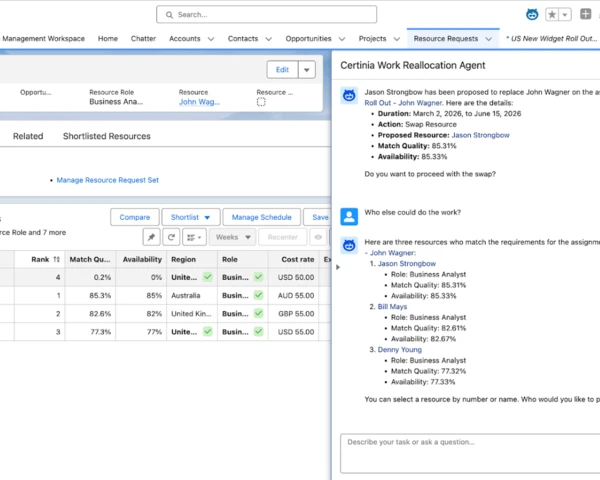Open Jason Strongbow link in numbered list
The image size is (600, 480).
[407, 264]
